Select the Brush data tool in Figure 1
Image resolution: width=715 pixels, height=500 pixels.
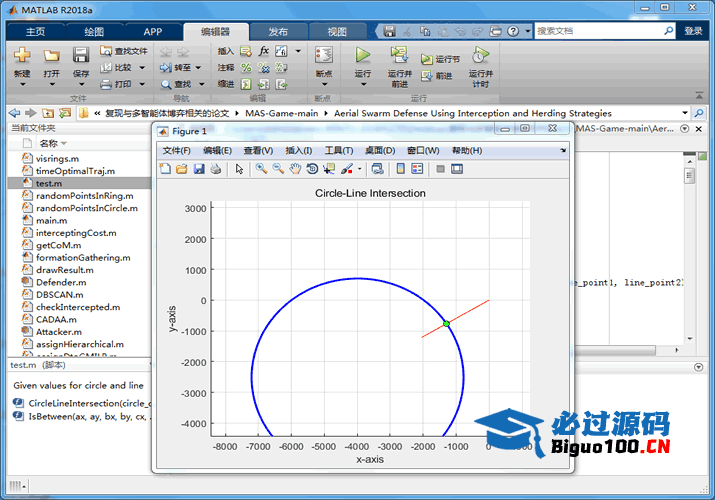coord(347,169)
